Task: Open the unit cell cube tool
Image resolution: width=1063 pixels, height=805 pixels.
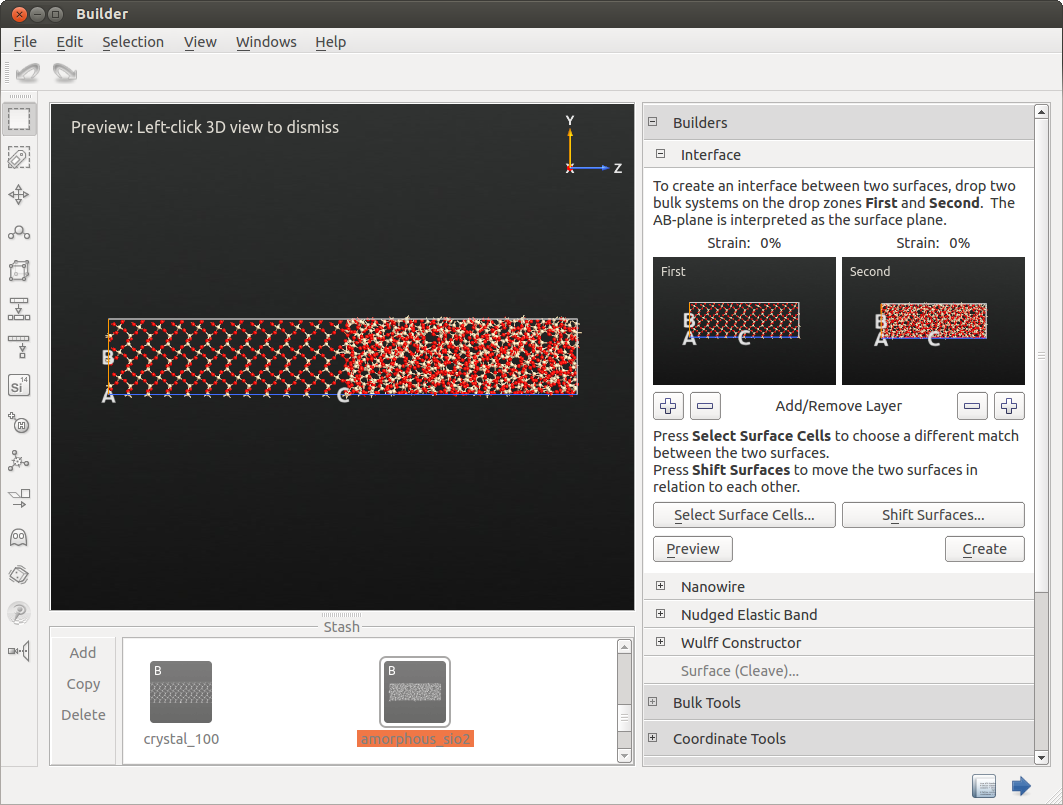Action: pos(19,271)
